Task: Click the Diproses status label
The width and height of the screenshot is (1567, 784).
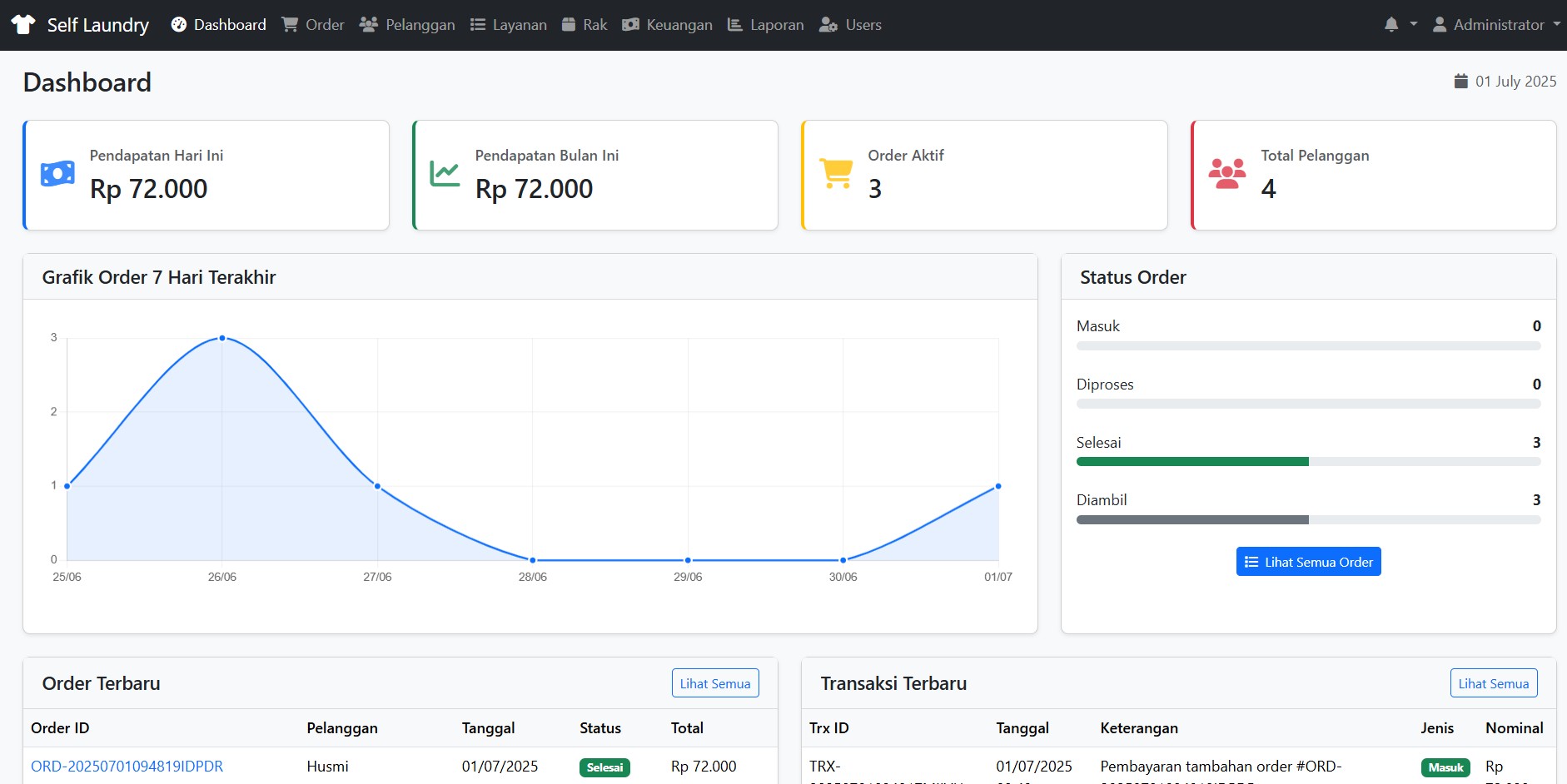Action: point(1105,385)
